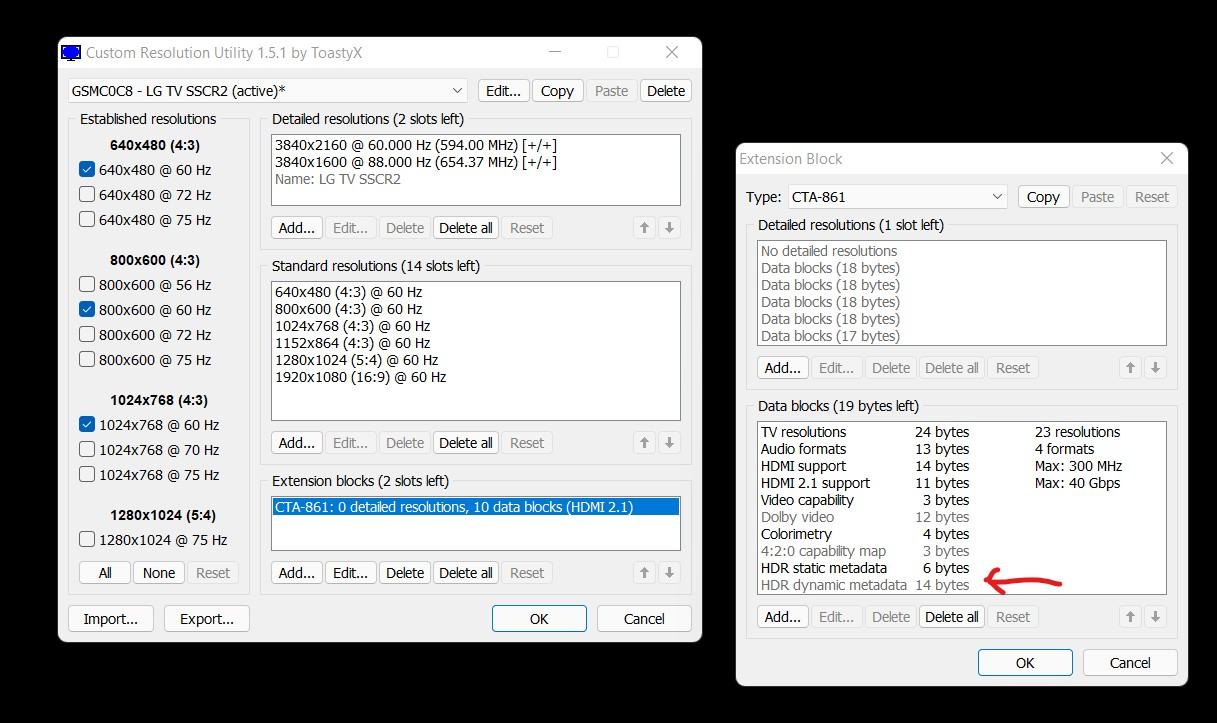Image resolution: width=1217 pixels, height=723 pixels.
Task: Select HDMI 2.1 support data block
Action: pyautogui.click(x=962, y=483)
